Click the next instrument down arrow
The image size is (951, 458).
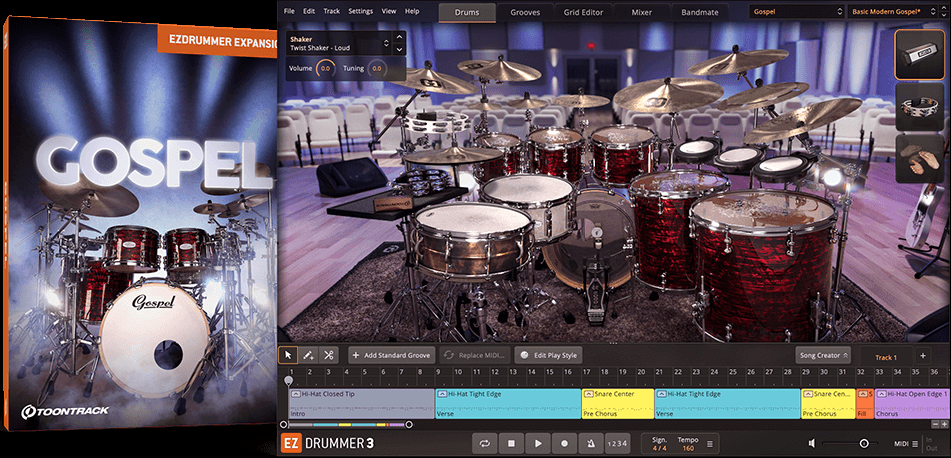[x=398, y=49]
